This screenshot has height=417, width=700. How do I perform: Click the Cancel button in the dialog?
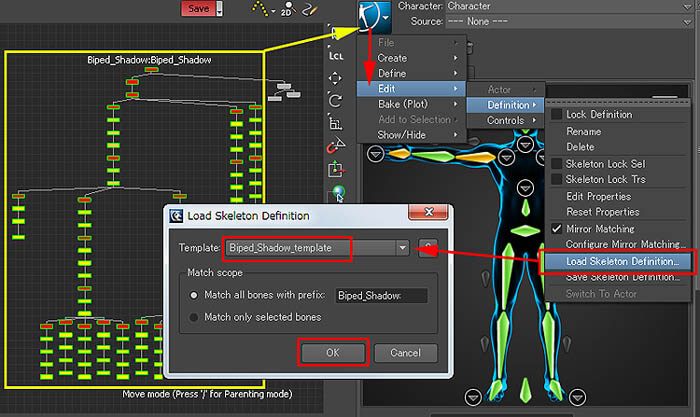click(405, 353)
